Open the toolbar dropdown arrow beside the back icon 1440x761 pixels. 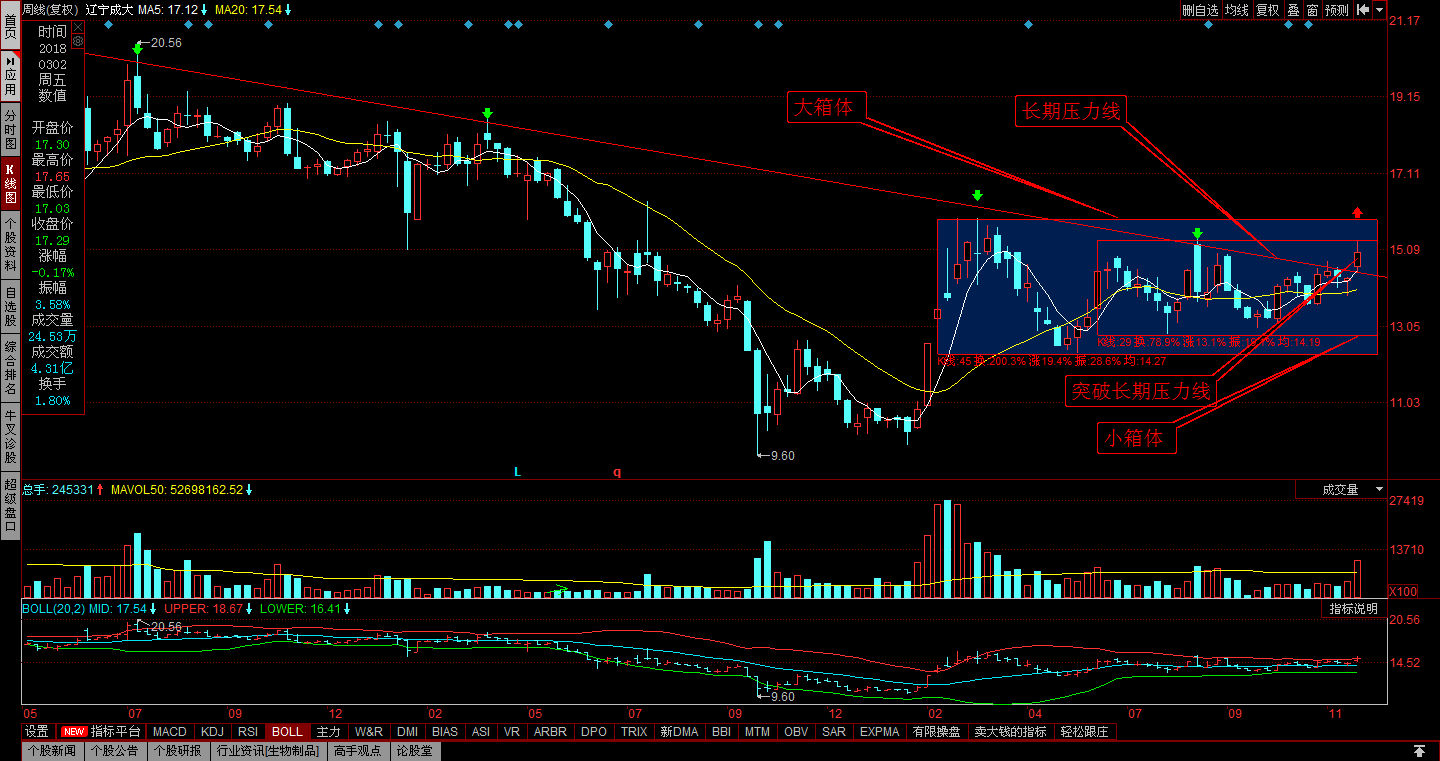[1380, 9]
